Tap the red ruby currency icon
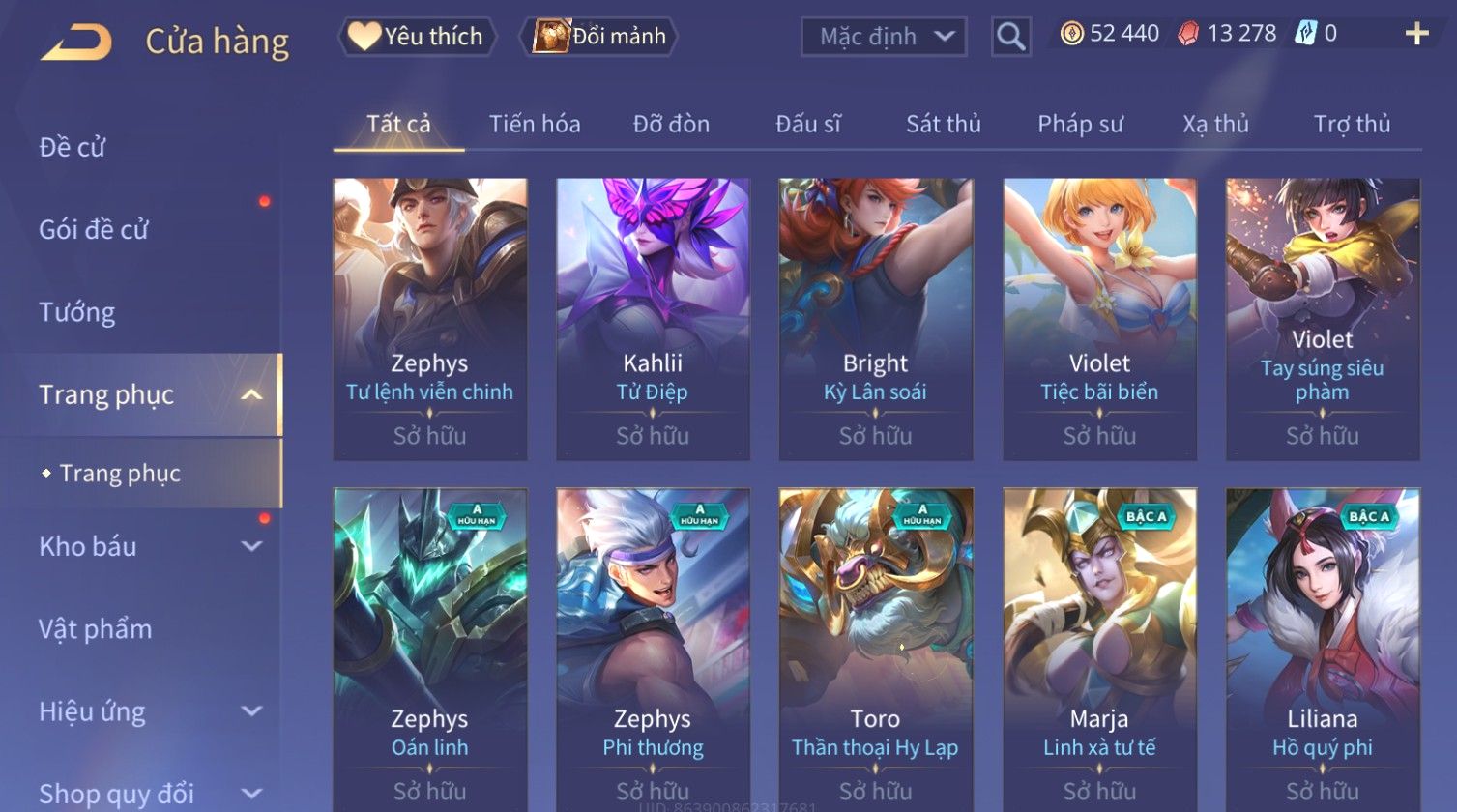1457x812 pixels. [1188, 34]
